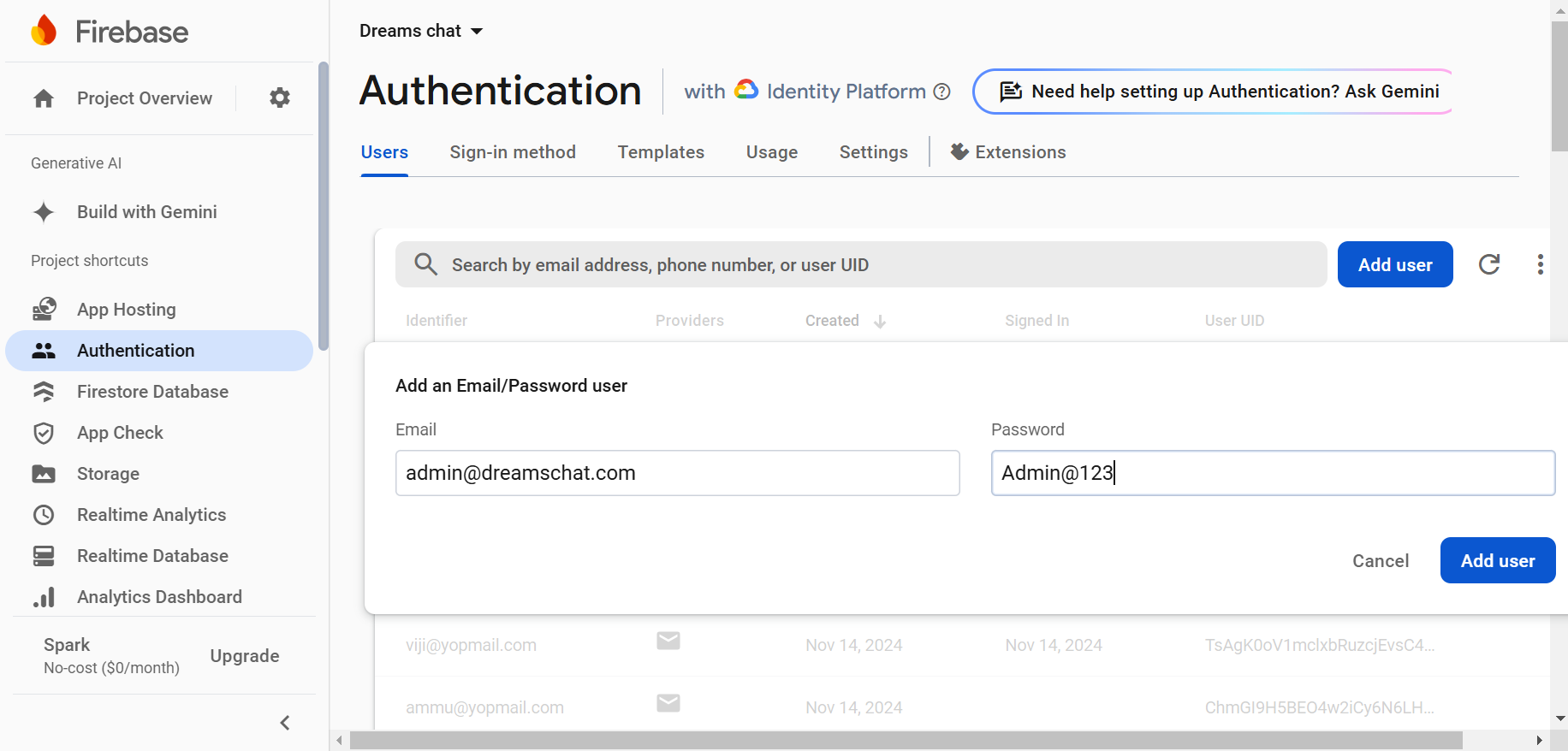Click the UID starting with ChmGI9H5
1568x751 pixels.
[1319, 707]
